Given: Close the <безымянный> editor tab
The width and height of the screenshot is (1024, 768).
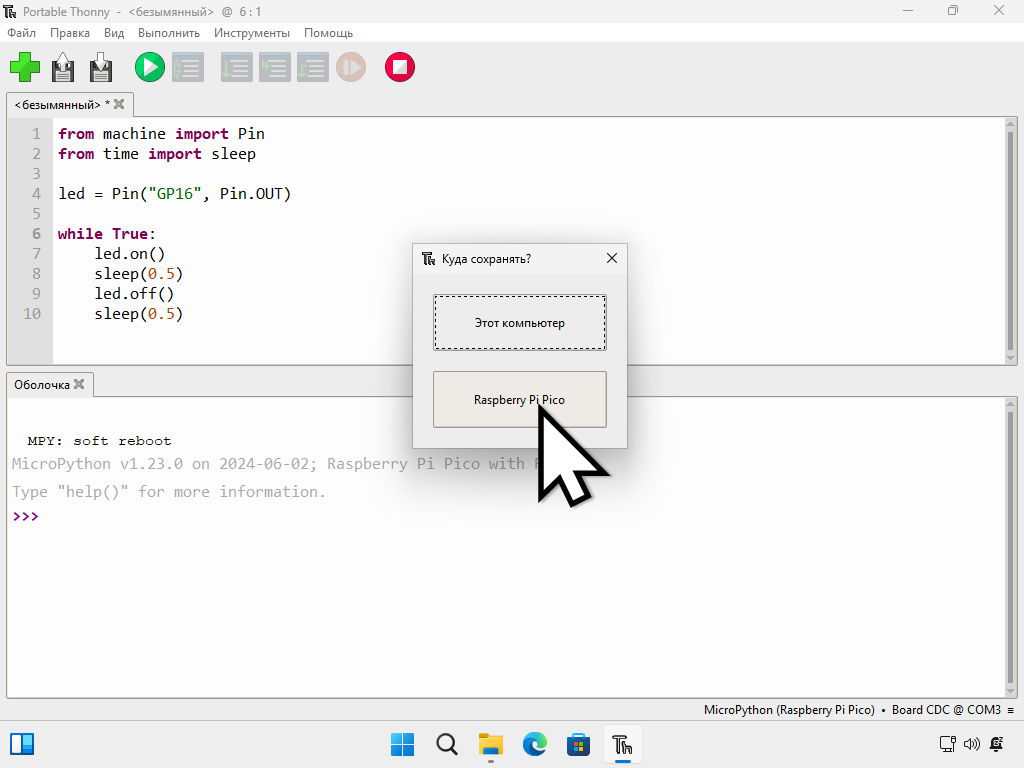Looking at the screenshot, I should (119, 104).
